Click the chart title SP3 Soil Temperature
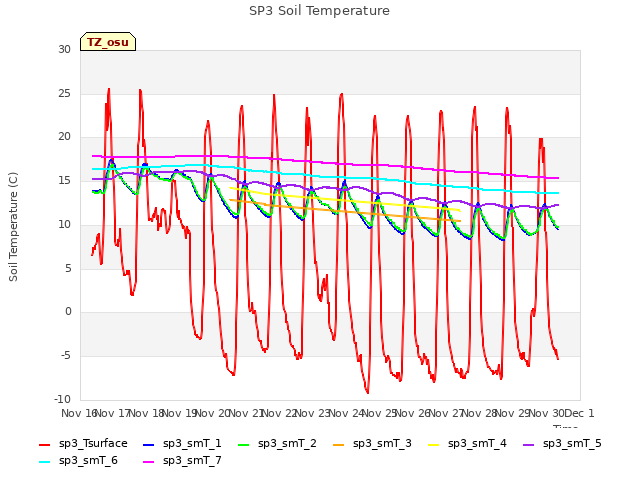The image size is (640, 480). (x=319, y=11)
